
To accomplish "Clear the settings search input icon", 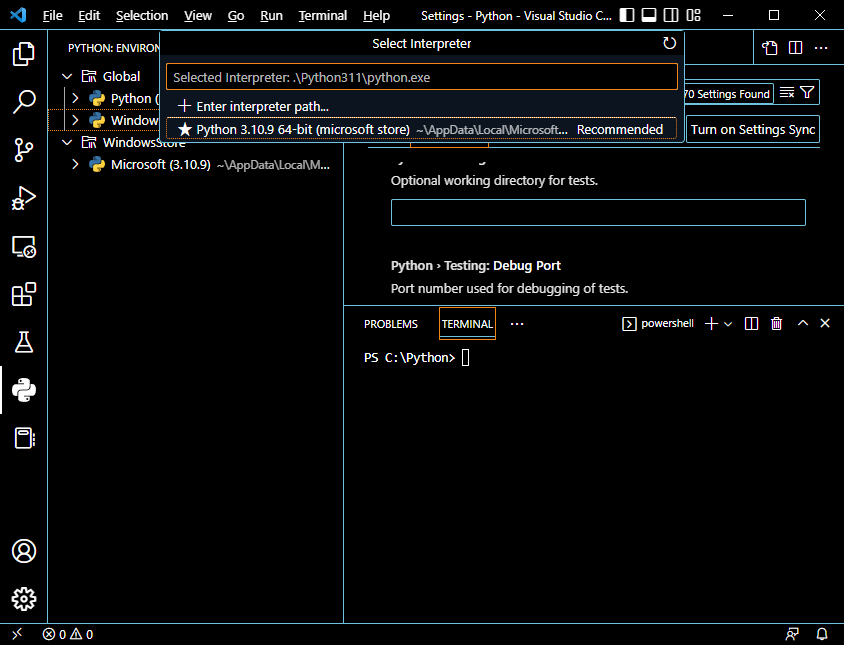I will click(x=787, y=93).
